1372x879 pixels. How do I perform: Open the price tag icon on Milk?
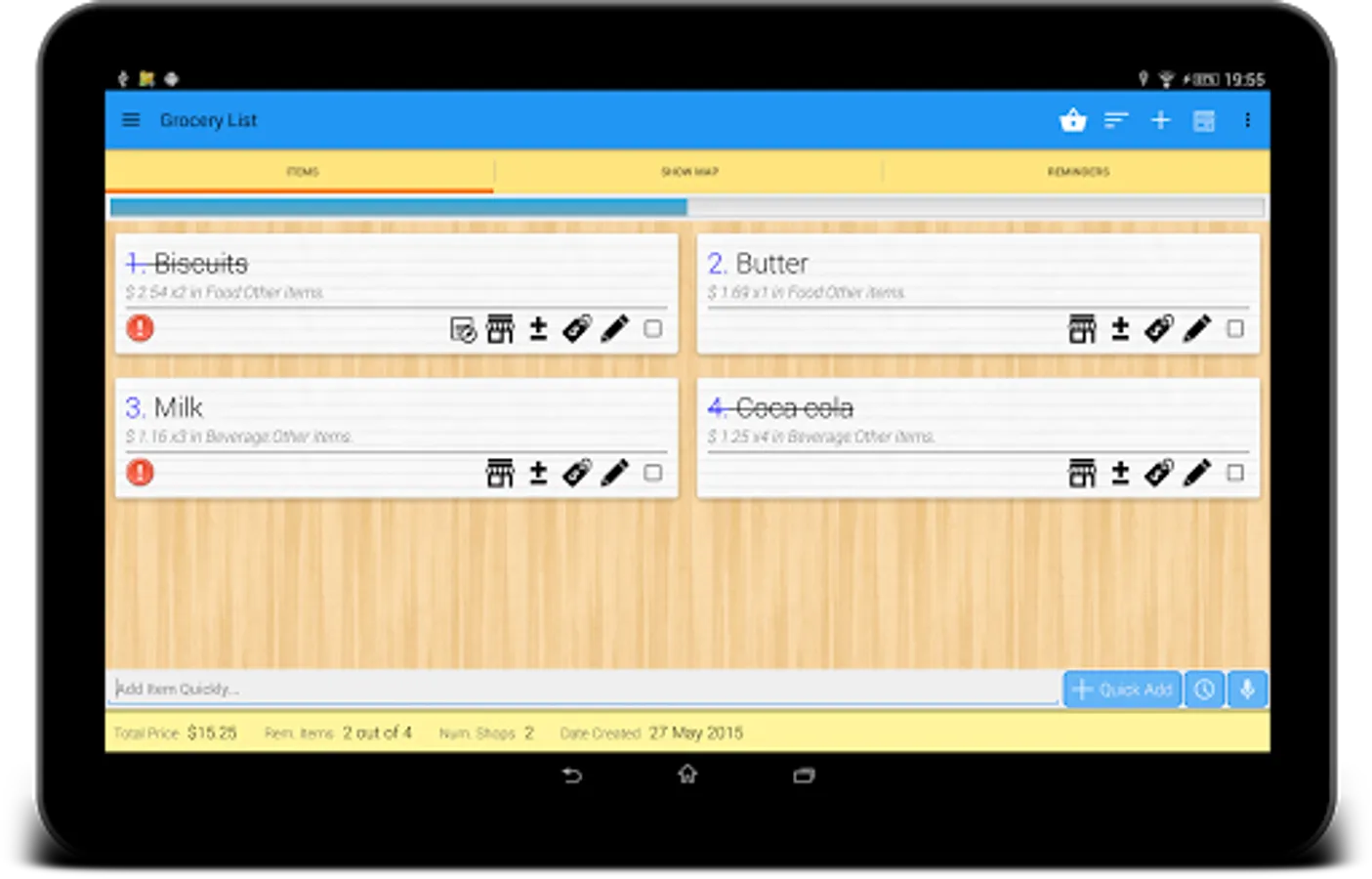click(x=577, y=474)
